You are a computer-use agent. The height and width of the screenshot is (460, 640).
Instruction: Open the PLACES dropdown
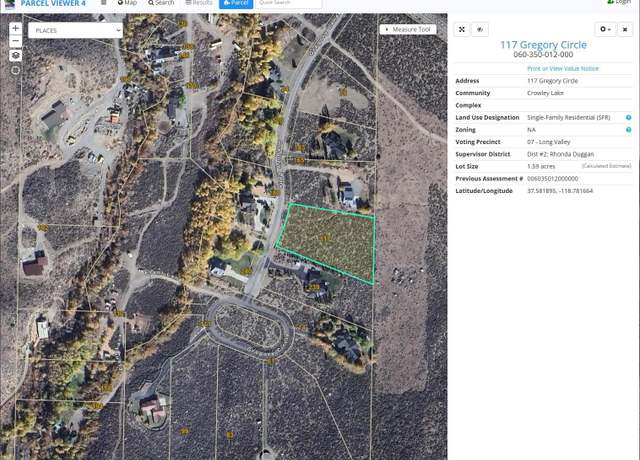point(76,30)
